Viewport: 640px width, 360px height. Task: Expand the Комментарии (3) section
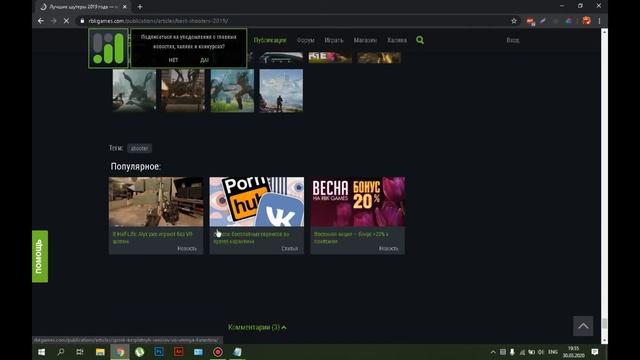(257, 327)
